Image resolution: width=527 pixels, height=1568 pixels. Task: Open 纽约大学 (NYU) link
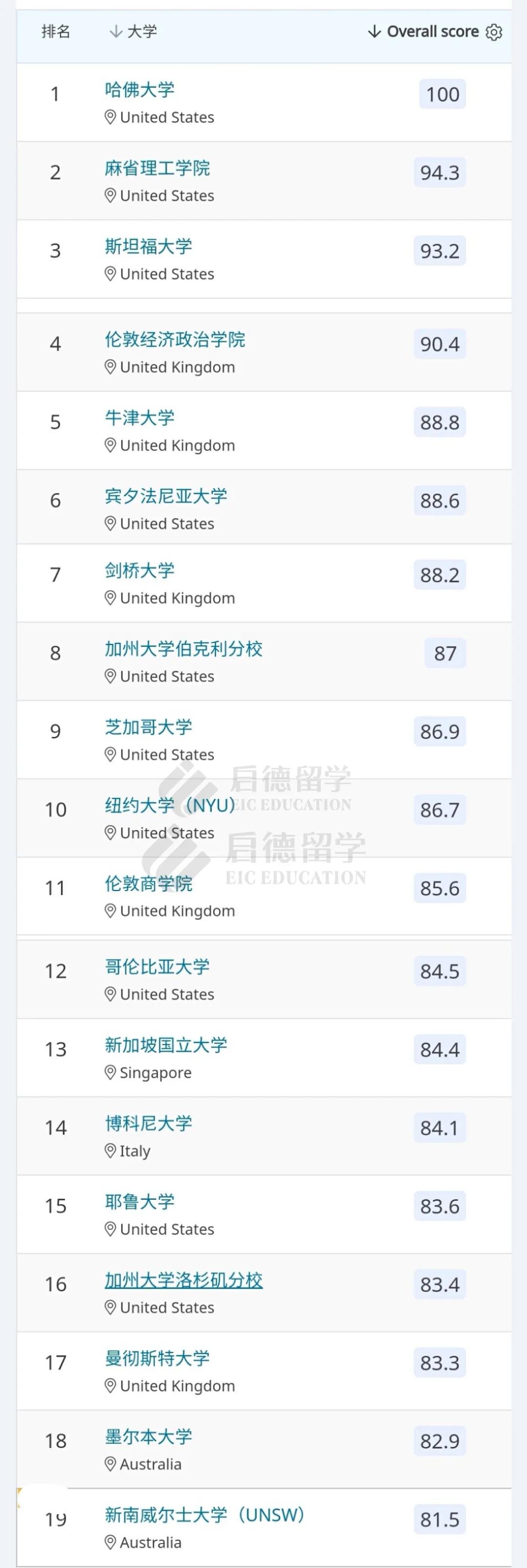(169, 805)
